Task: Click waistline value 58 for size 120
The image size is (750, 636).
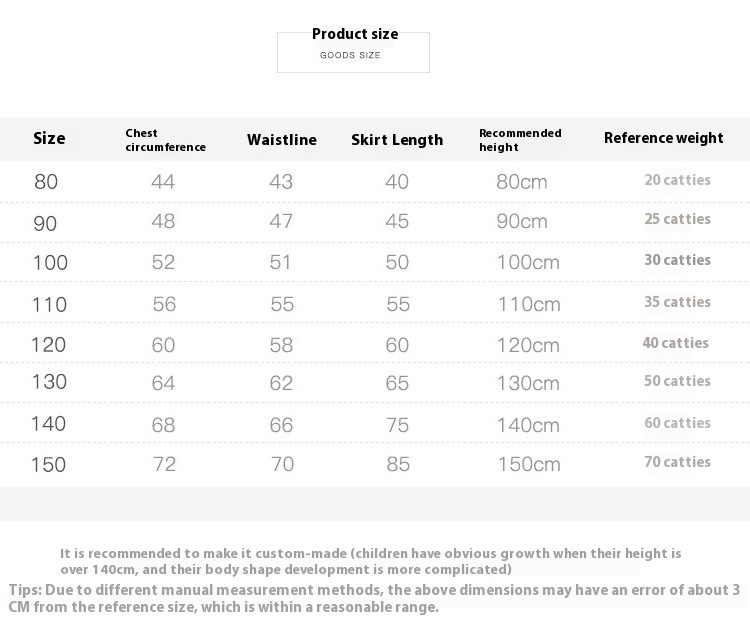Action: point(281,345)
